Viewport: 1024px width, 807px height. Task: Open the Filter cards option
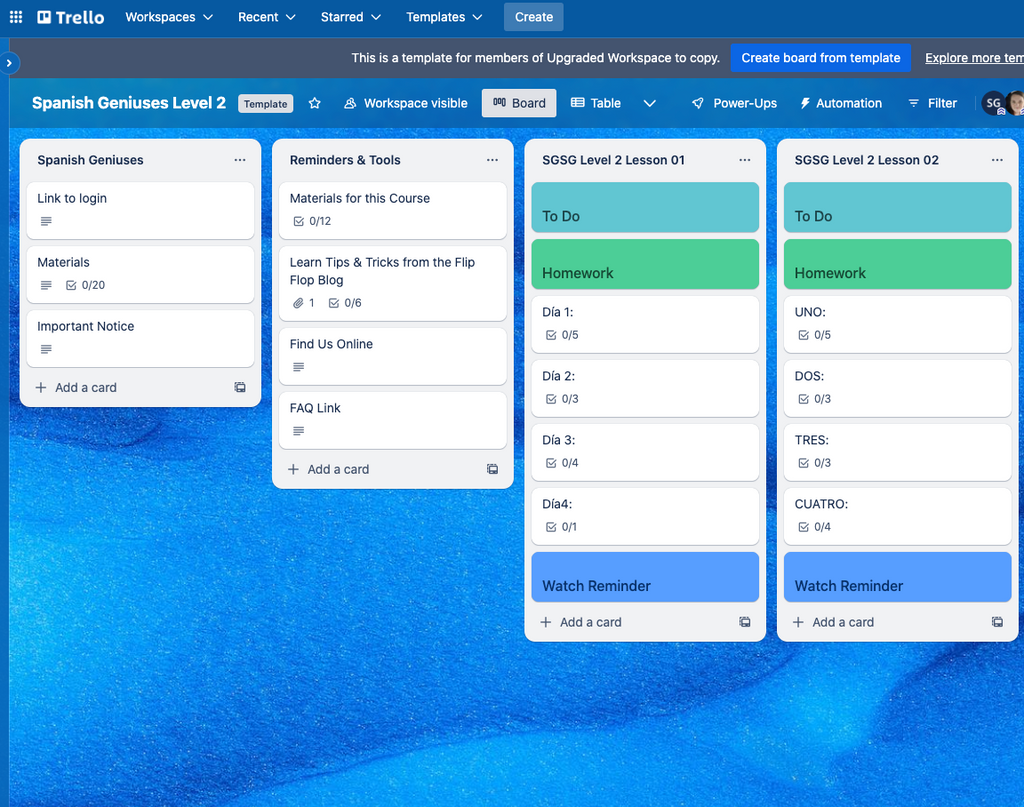(932, 103)
